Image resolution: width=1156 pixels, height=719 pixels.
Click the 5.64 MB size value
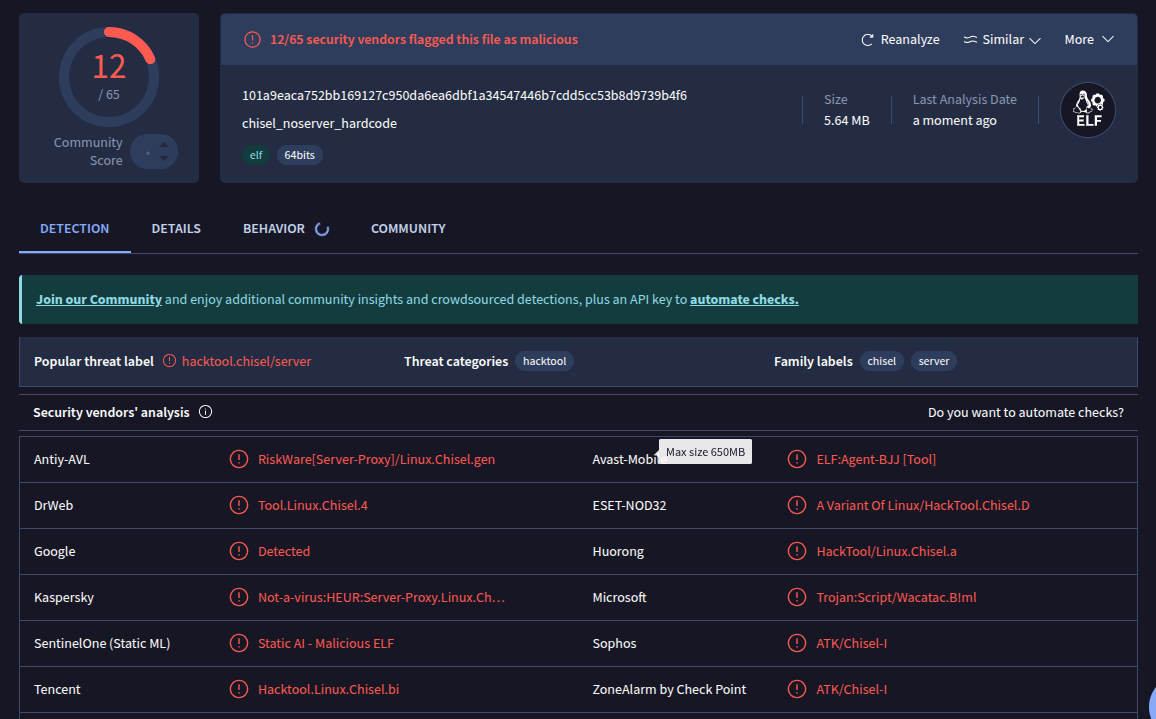tap(846, 120)
